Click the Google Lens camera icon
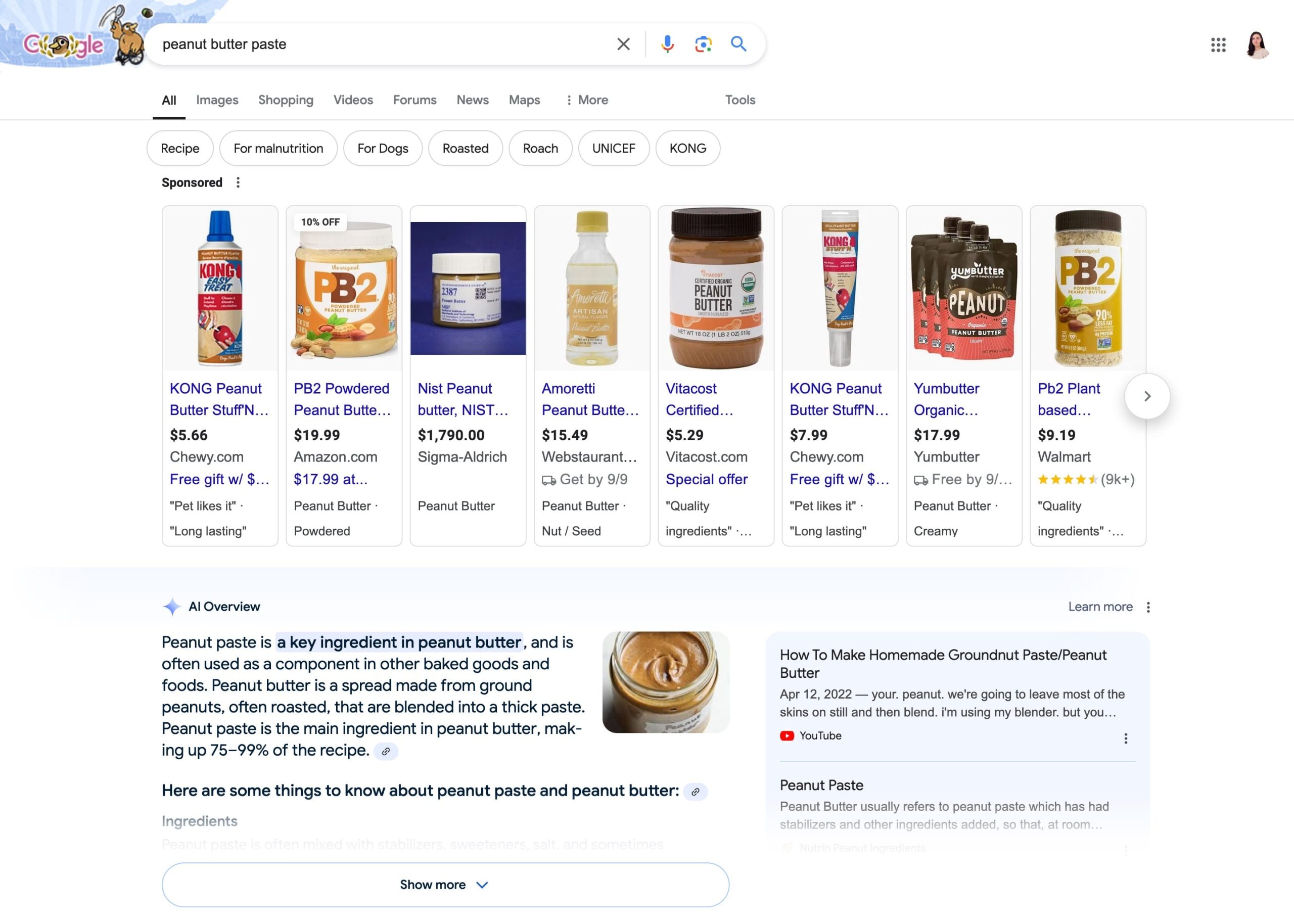The image size is (1294, 924). pos(702,43)
